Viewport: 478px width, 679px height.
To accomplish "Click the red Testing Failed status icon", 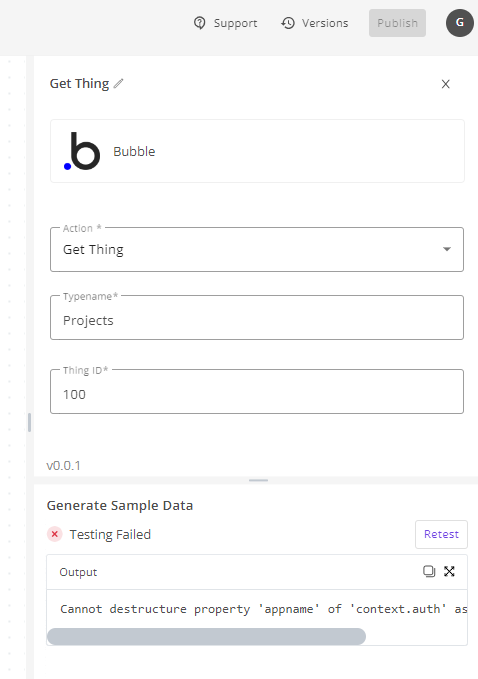I will pos(55,534).
